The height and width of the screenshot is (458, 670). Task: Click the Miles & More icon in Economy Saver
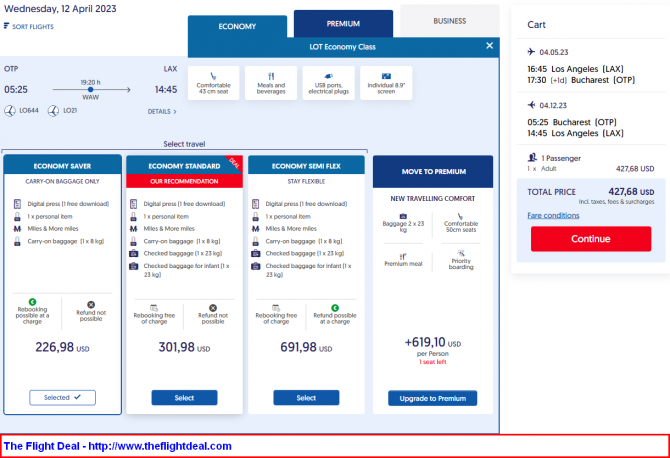click(x=18, y=229)
